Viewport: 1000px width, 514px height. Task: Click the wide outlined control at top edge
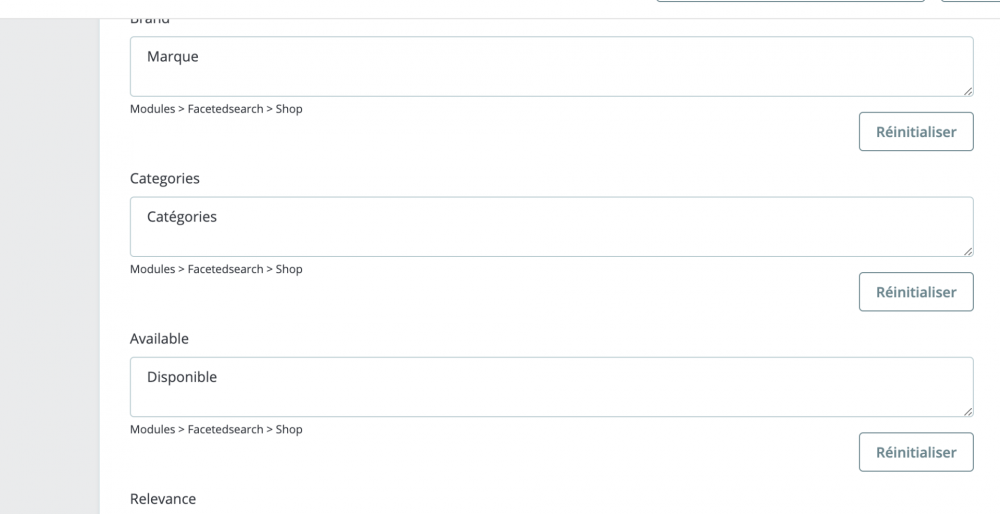790,1
